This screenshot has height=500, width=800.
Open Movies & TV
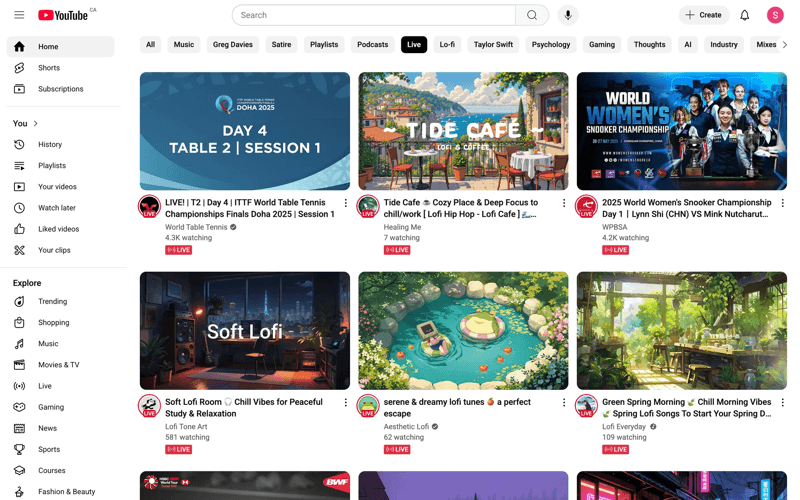point(61,365)
